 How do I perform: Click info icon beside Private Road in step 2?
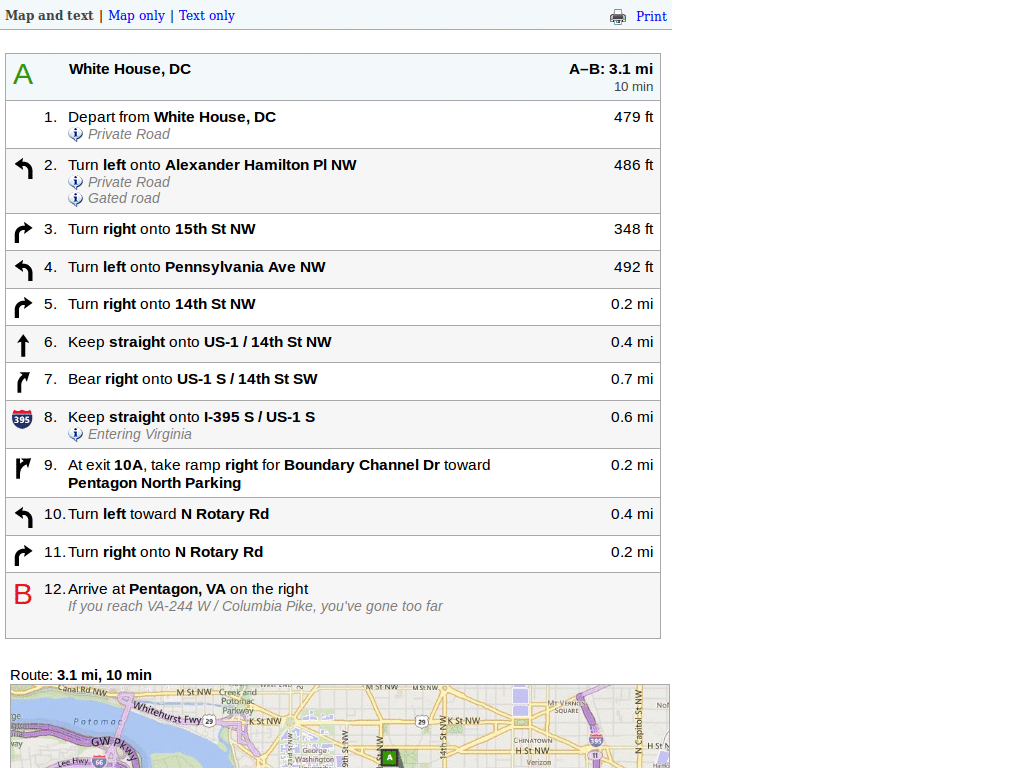(76, 182)
